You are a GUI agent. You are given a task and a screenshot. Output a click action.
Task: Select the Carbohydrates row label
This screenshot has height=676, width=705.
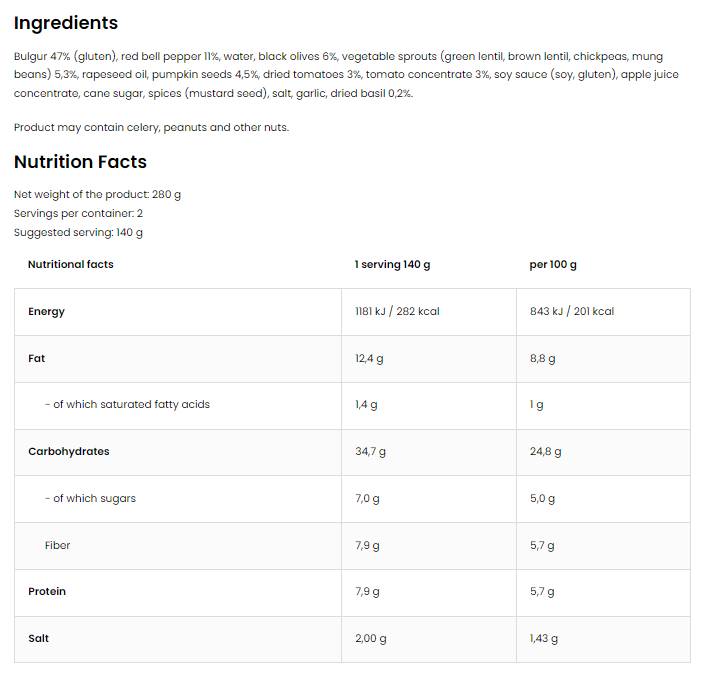[x=69, y=452]
